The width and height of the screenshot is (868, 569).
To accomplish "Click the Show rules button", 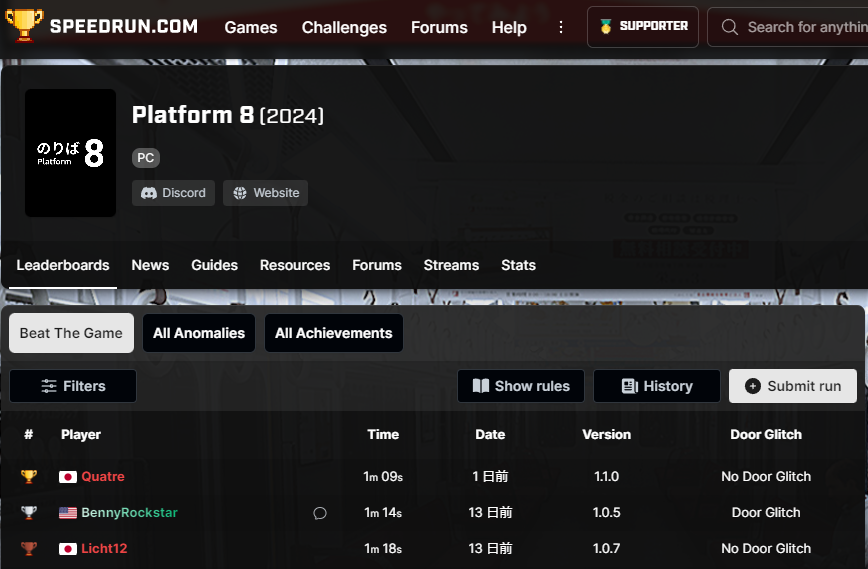I will click(521, 386).
